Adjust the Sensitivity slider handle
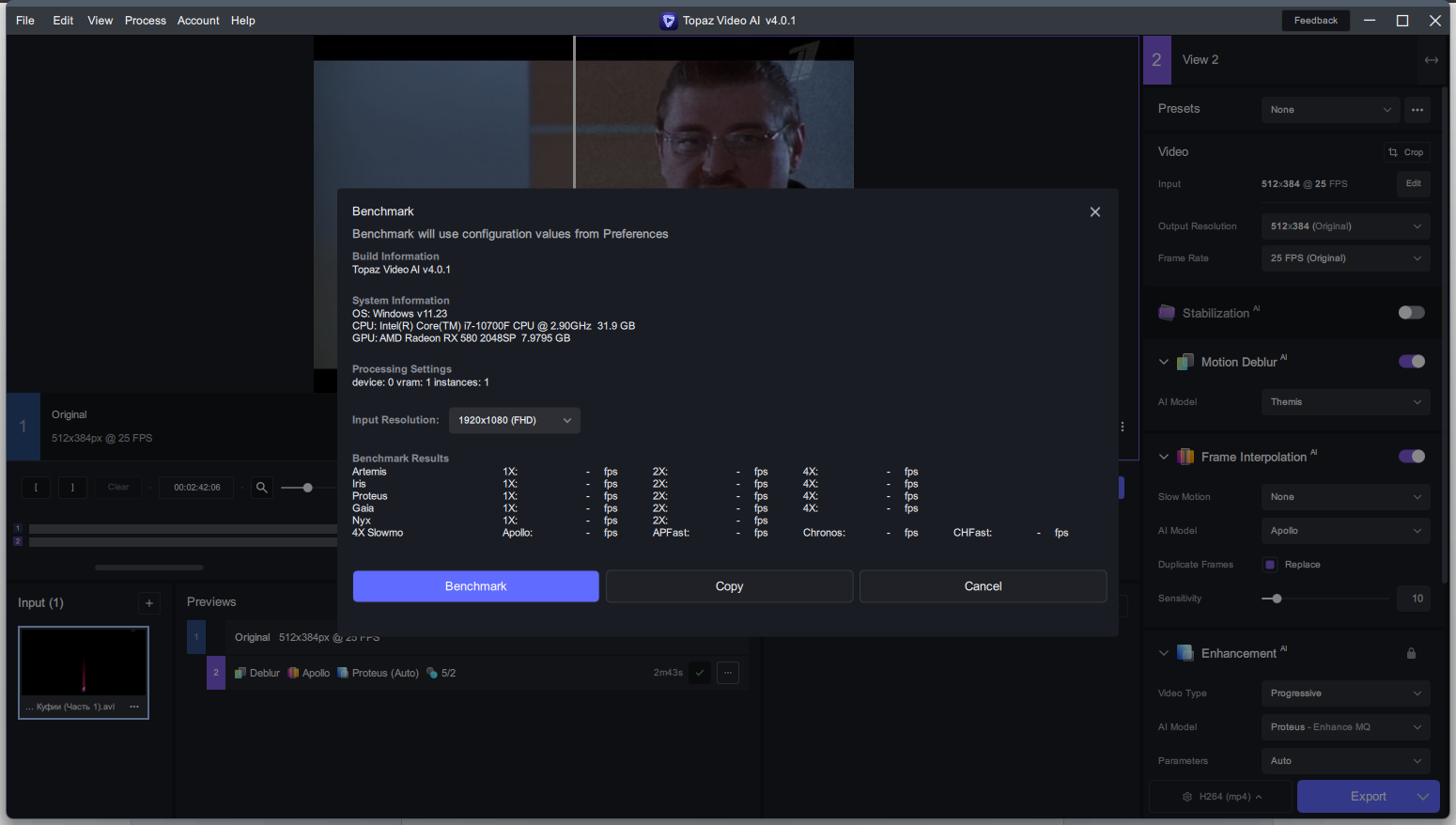This screenshot has height=825, width=1456. [1277, 599]
